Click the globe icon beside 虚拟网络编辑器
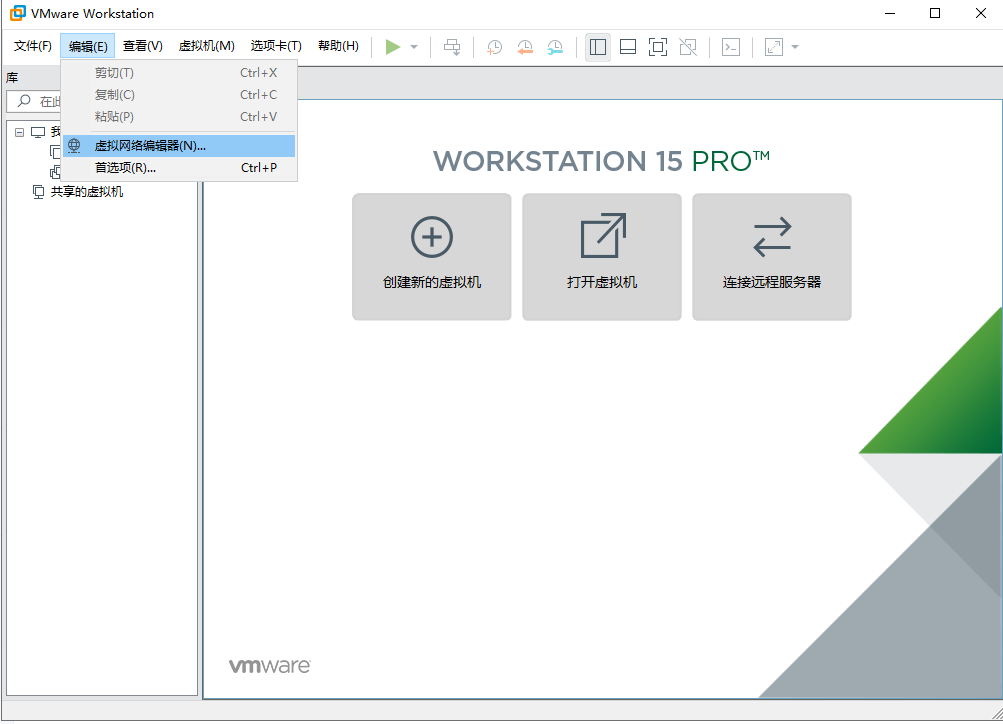This screenshot has width=1003, height=724. tap(74, 146)
